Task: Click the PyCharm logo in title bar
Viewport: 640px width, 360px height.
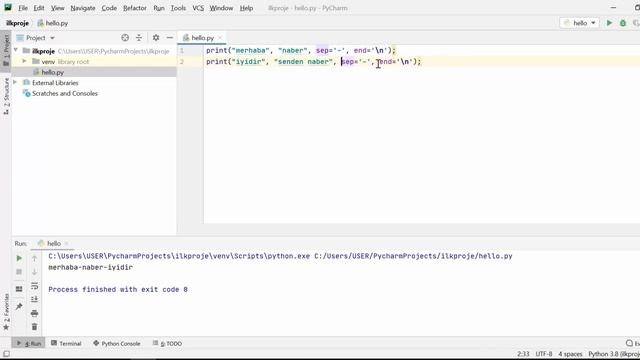Action: coord(8,7)
